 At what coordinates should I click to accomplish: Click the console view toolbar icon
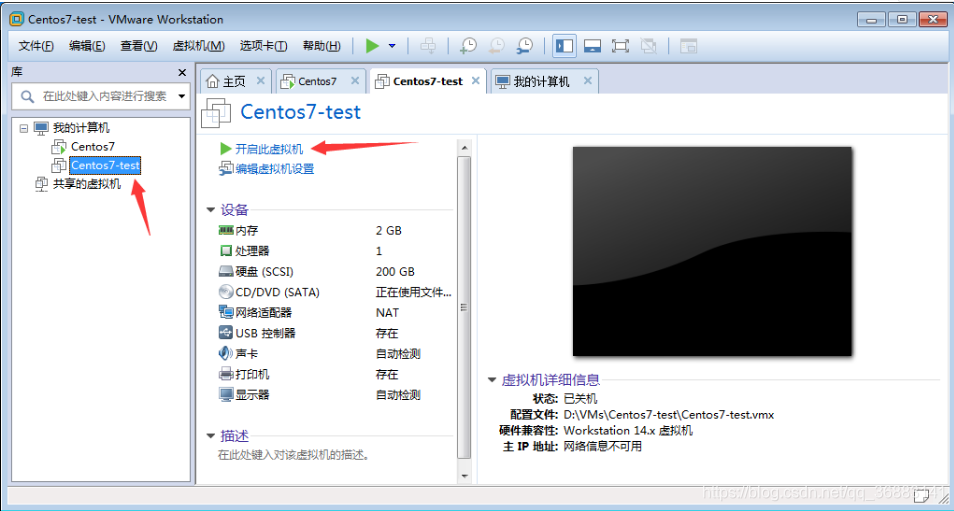click(688, 46)
